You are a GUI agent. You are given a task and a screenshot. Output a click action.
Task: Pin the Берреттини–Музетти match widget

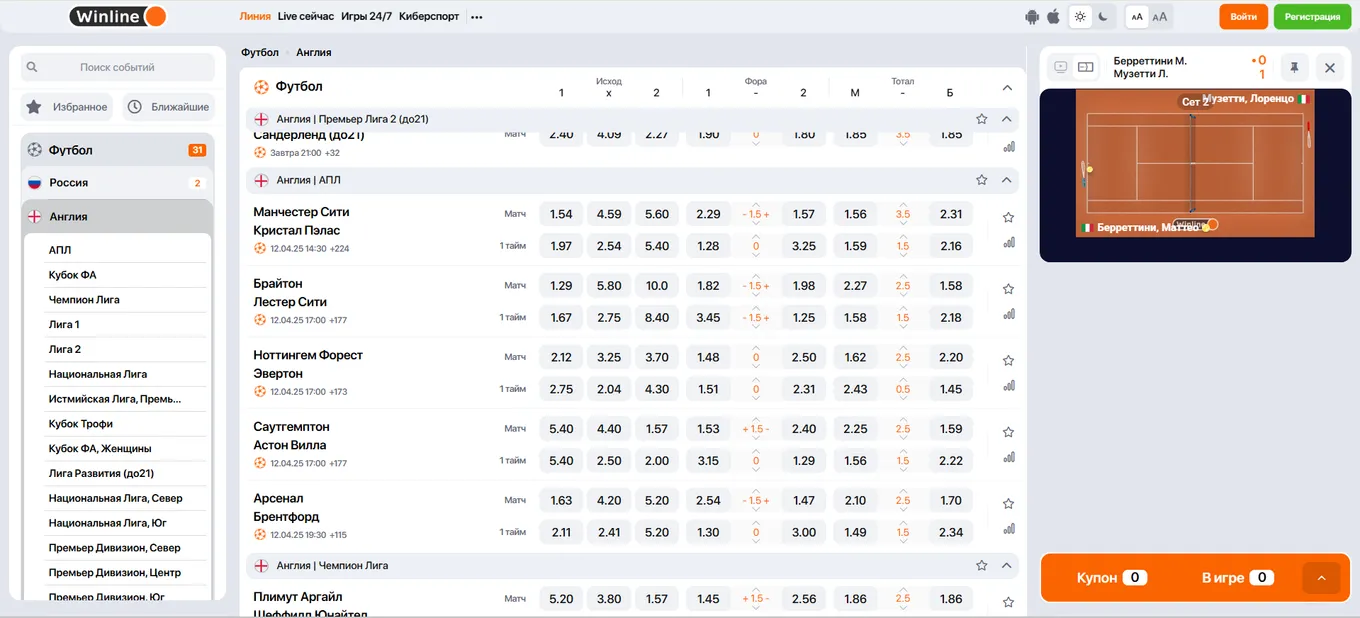click(1294, 67)
